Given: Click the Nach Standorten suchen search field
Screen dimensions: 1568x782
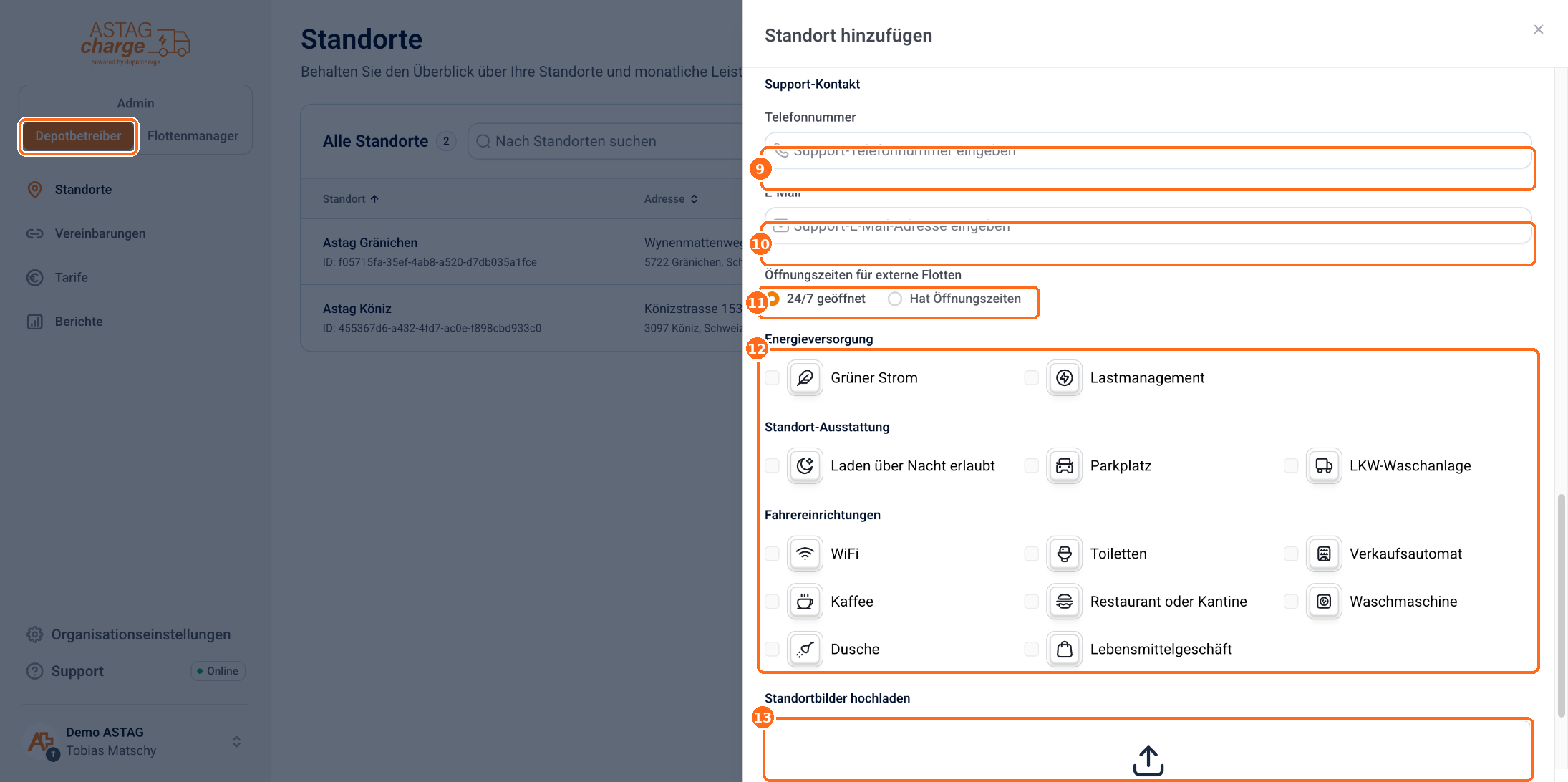Looking at the screenshot, I should point(605,141).
